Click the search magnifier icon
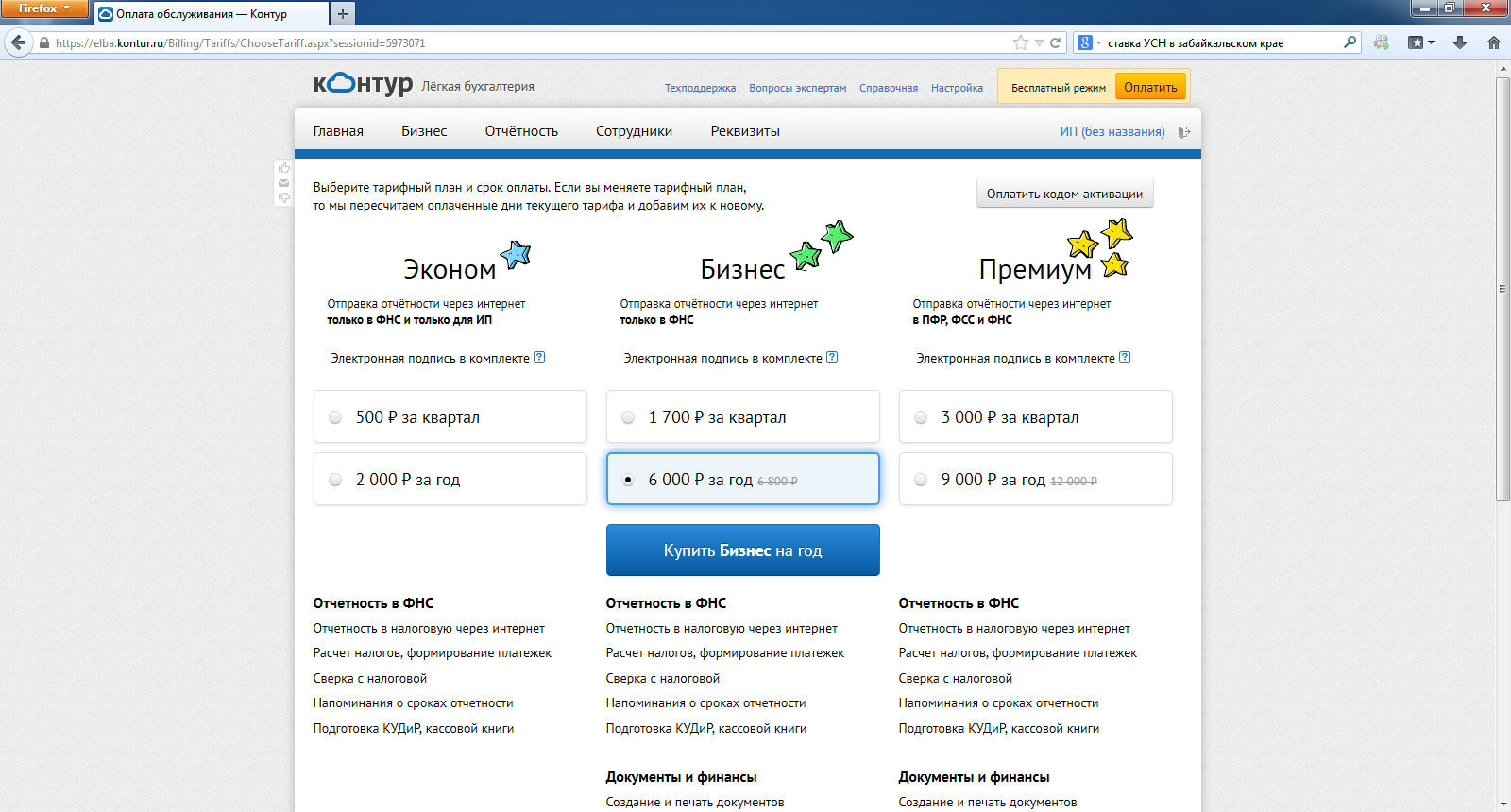The image size is (1511, 812). (1350, 42)
